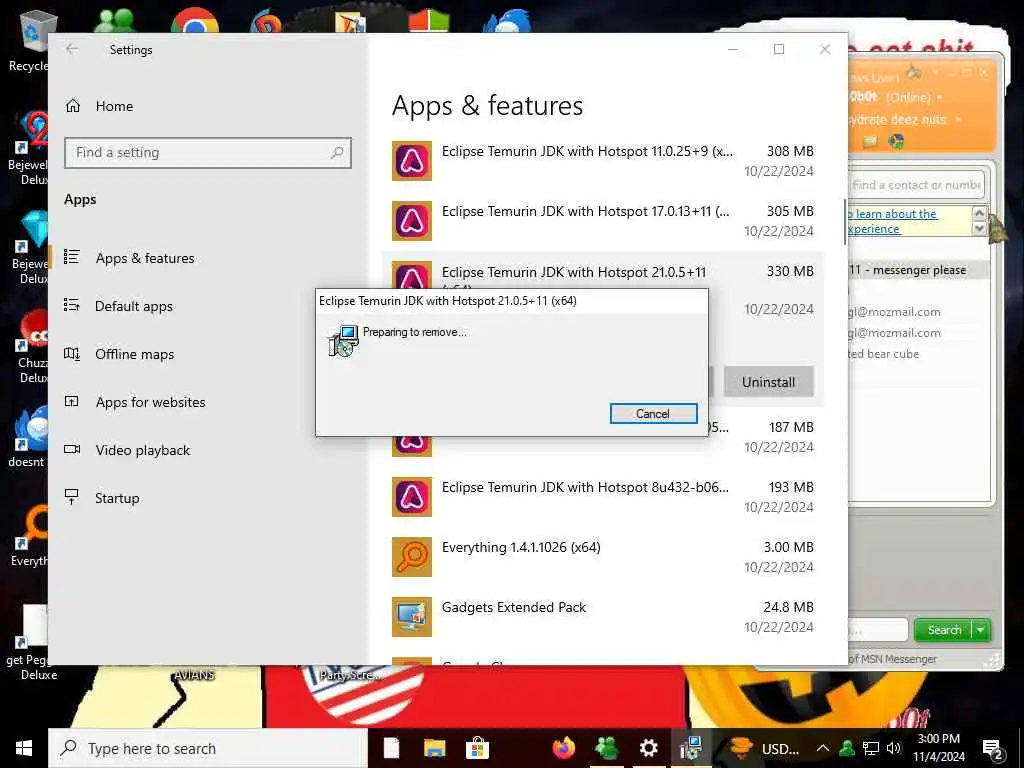Open the Online status dropdown in Messenger
Viewport: 1024px width, 768px height.
pyautogui.click(x=940, y=98)
